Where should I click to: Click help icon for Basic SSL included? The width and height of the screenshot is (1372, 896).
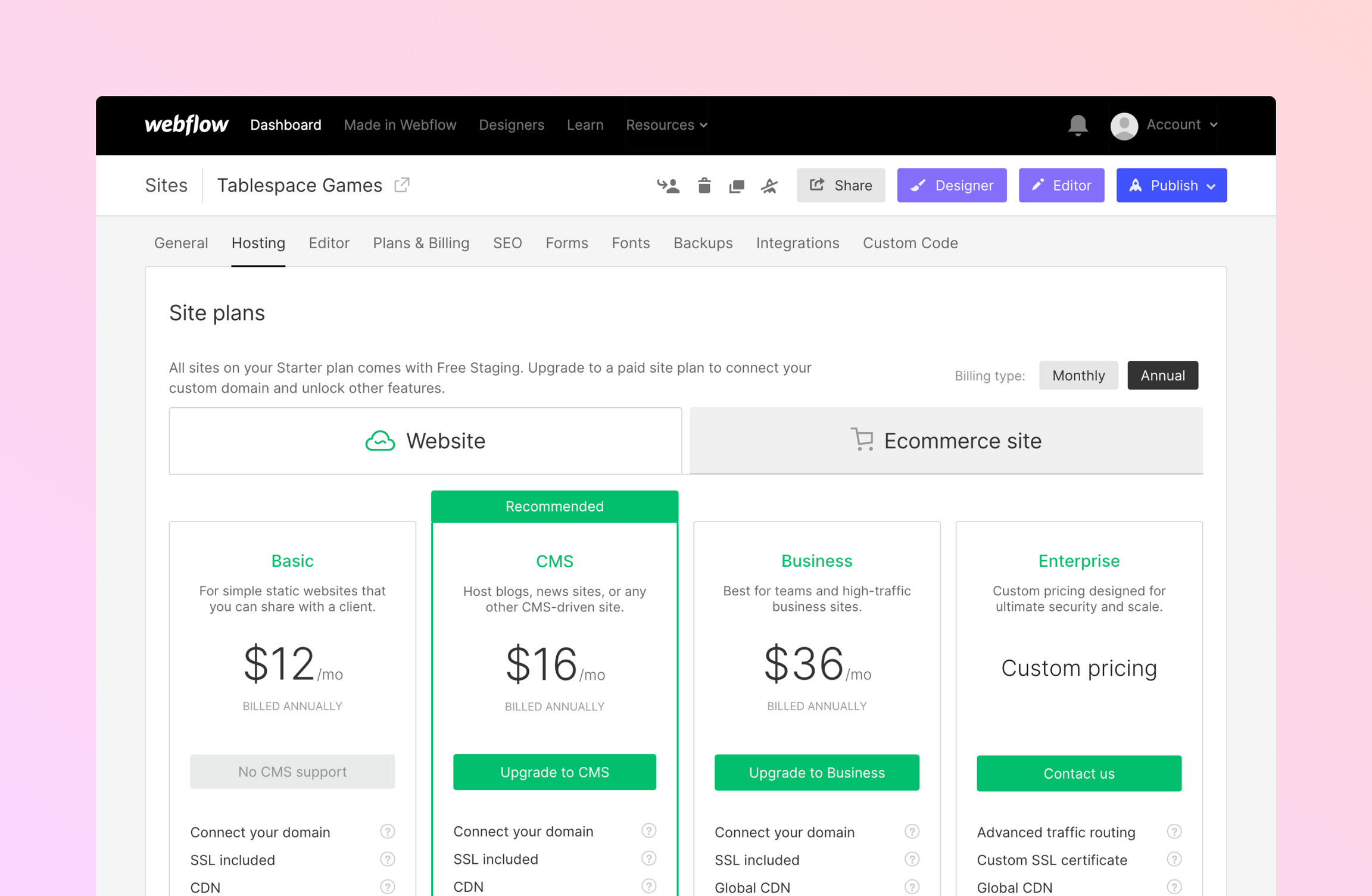point(388,859)
